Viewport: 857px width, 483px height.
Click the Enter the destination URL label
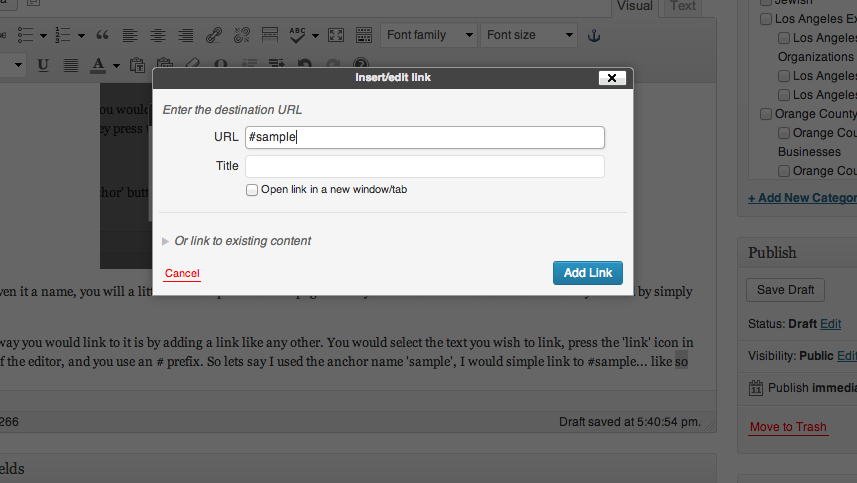click(232, 110)
